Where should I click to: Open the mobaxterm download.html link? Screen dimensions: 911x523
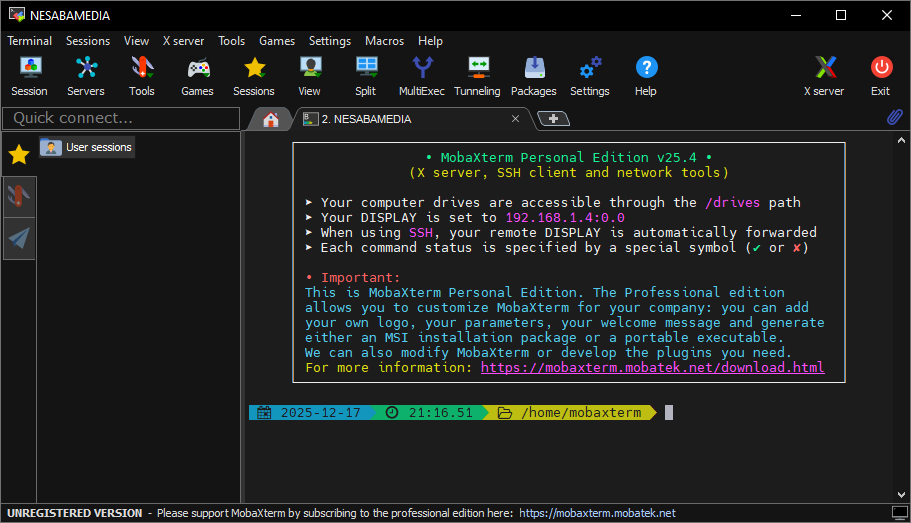(x=652, y=367)
